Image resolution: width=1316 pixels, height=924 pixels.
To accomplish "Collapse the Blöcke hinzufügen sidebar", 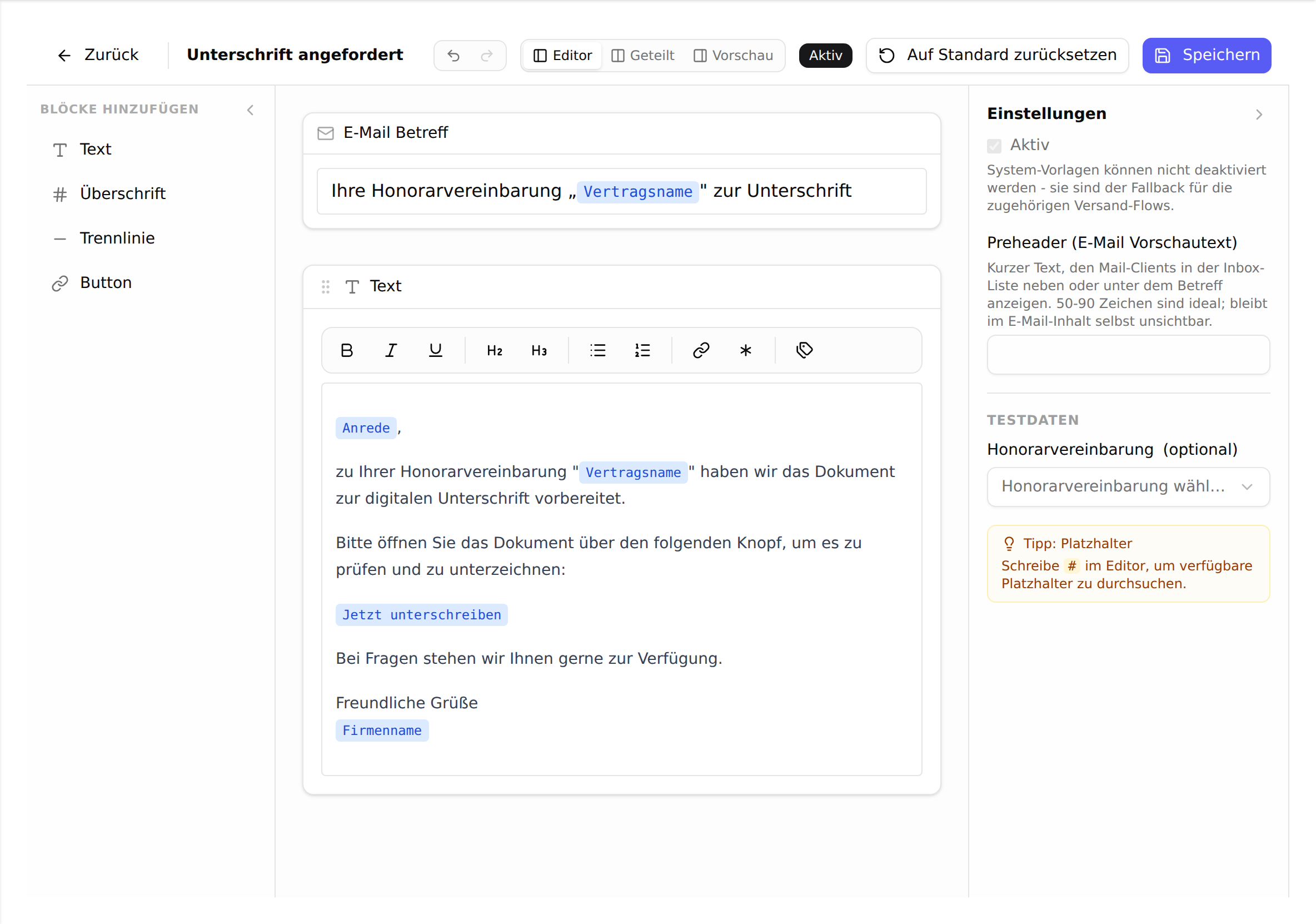I will pyautogui.click(x=251, y=110).
